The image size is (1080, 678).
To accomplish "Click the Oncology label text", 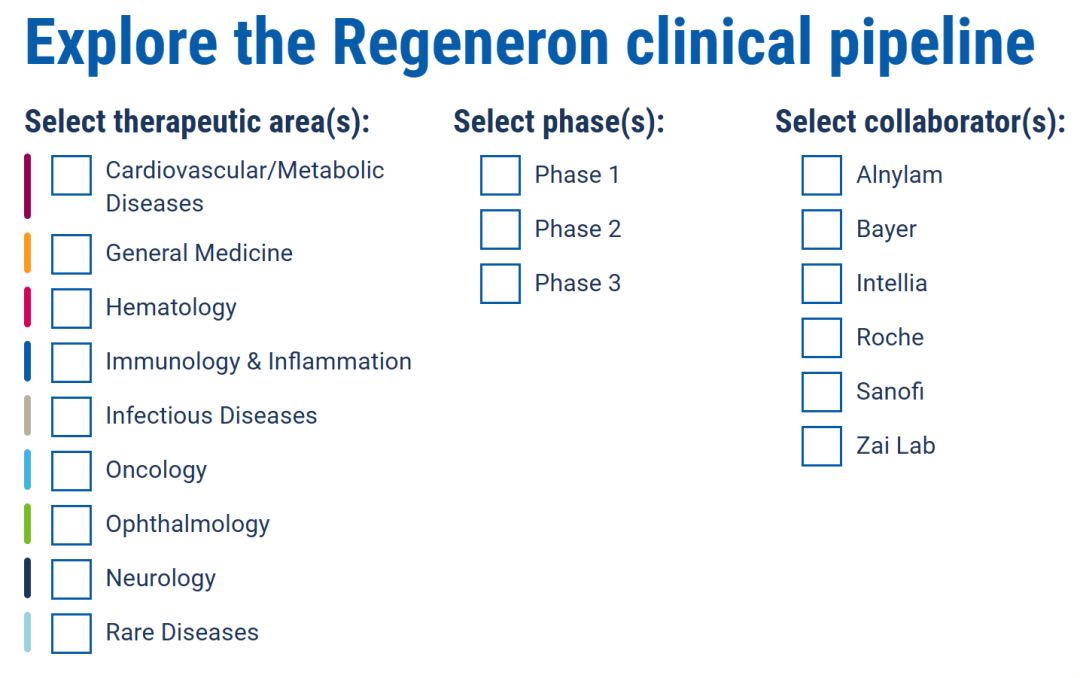I will click(156, 470).
